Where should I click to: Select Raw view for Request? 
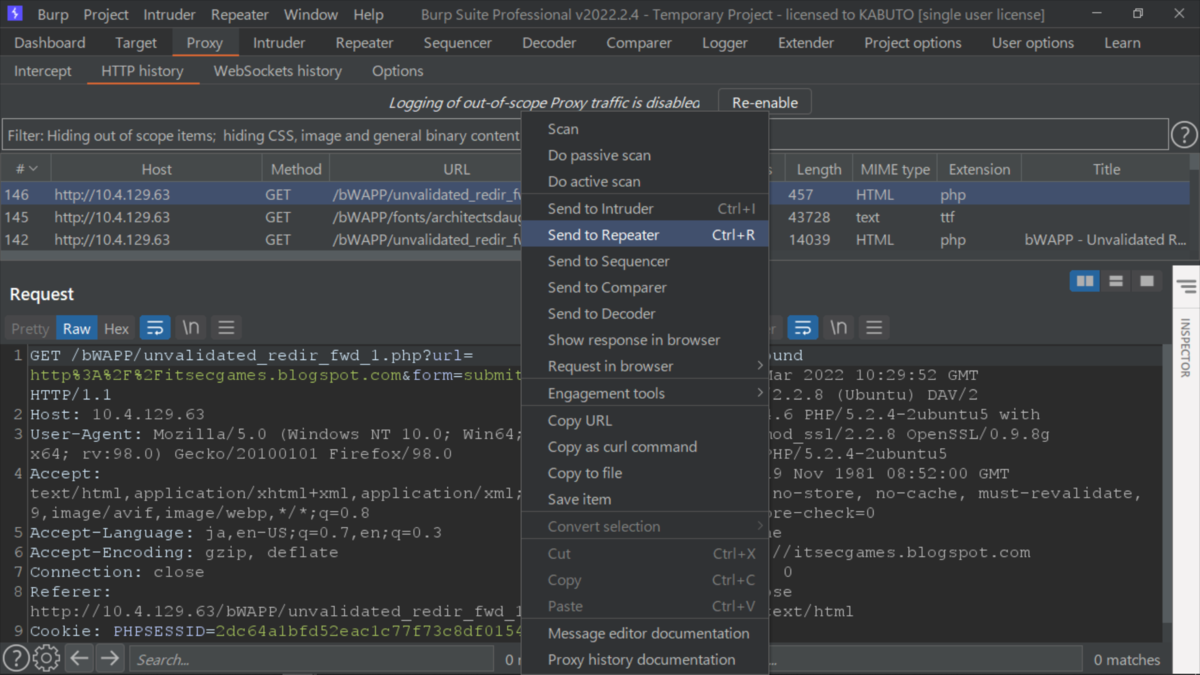(76, 328)
